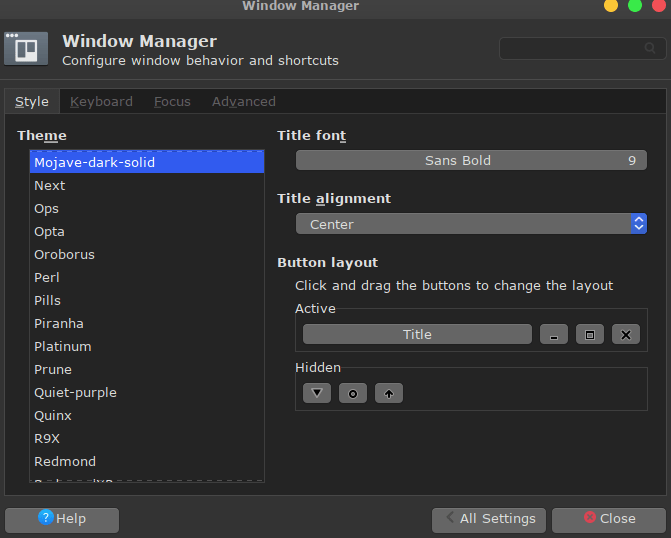Select the Platinum theme
This screenshot has height=538, width=671.
147,347
